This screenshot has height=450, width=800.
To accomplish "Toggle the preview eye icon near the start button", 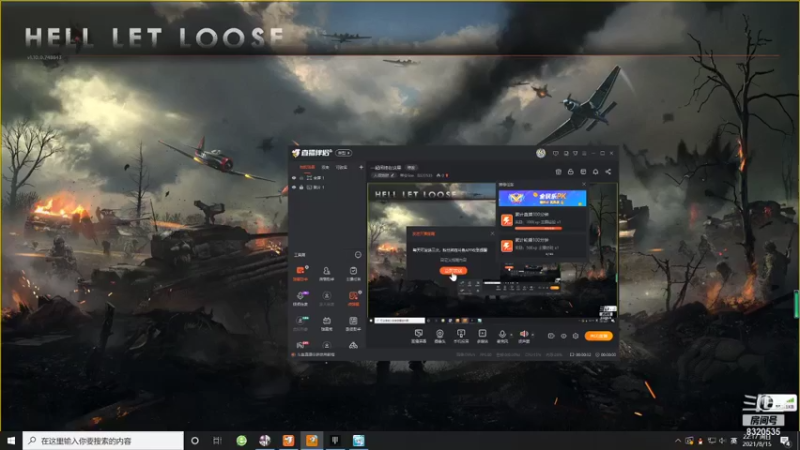I will [x=564, y=336].
